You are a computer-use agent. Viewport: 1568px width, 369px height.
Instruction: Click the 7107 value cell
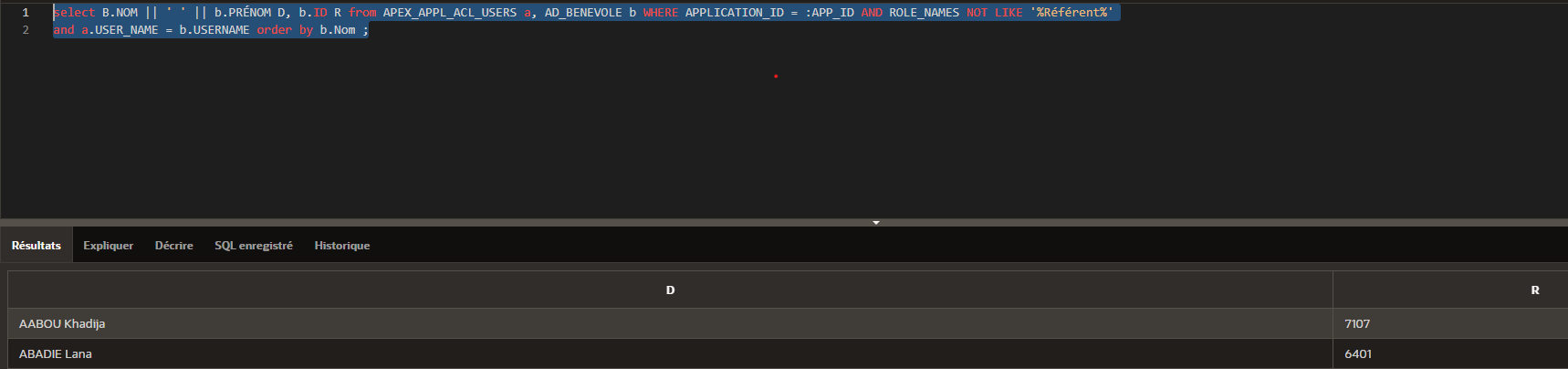(1357, 324)
